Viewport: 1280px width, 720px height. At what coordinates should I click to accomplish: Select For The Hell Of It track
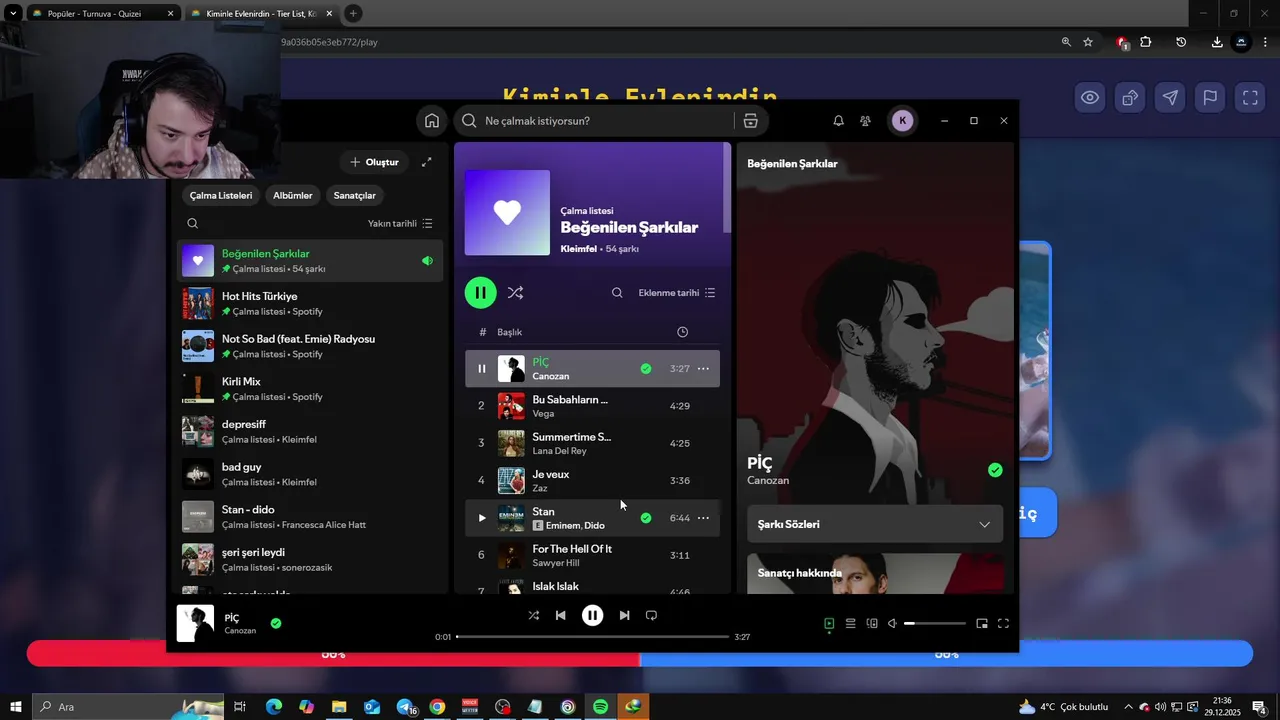click(592, 555)
